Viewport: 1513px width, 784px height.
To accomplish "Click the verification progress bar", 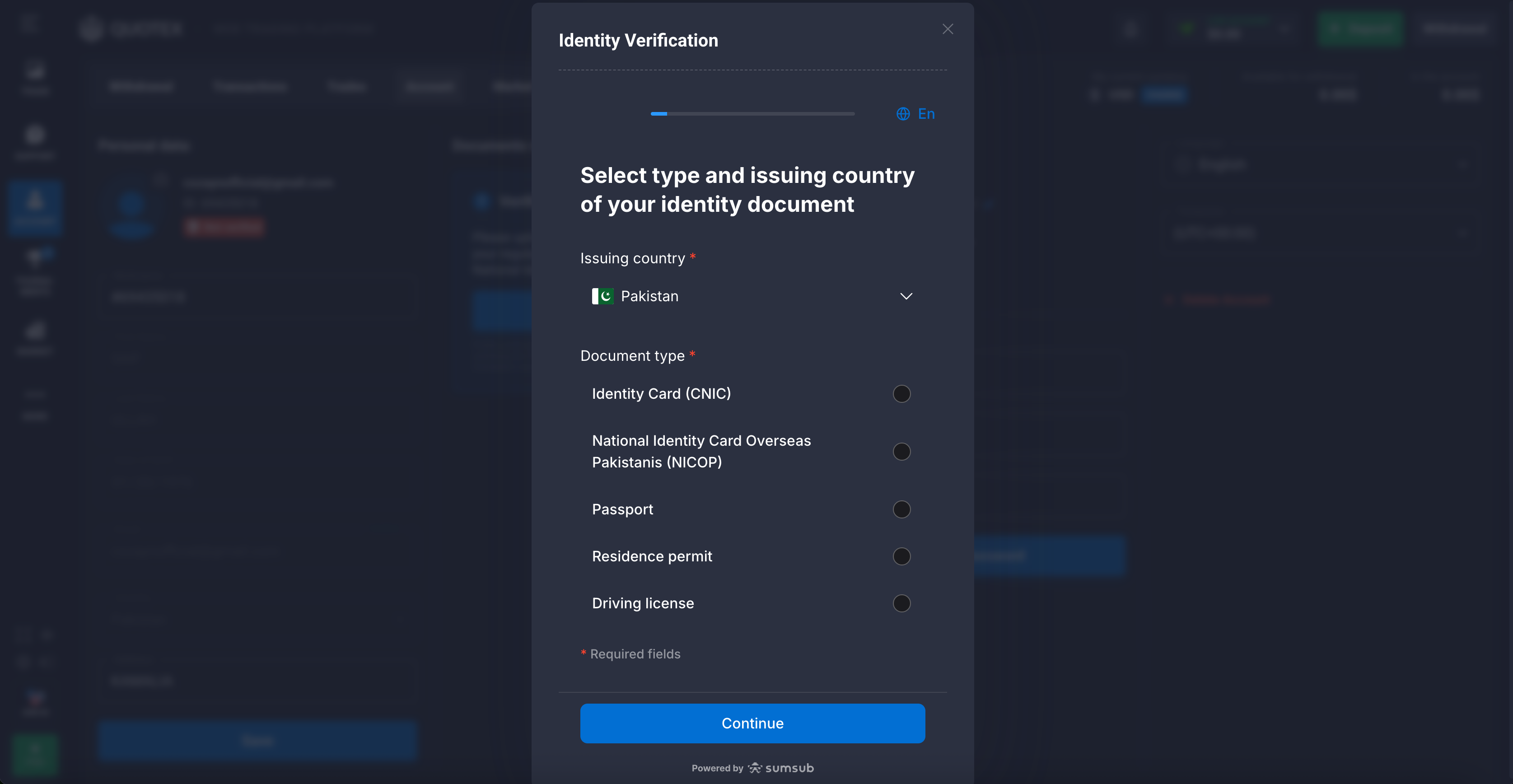I will click(x=752, y=114).
